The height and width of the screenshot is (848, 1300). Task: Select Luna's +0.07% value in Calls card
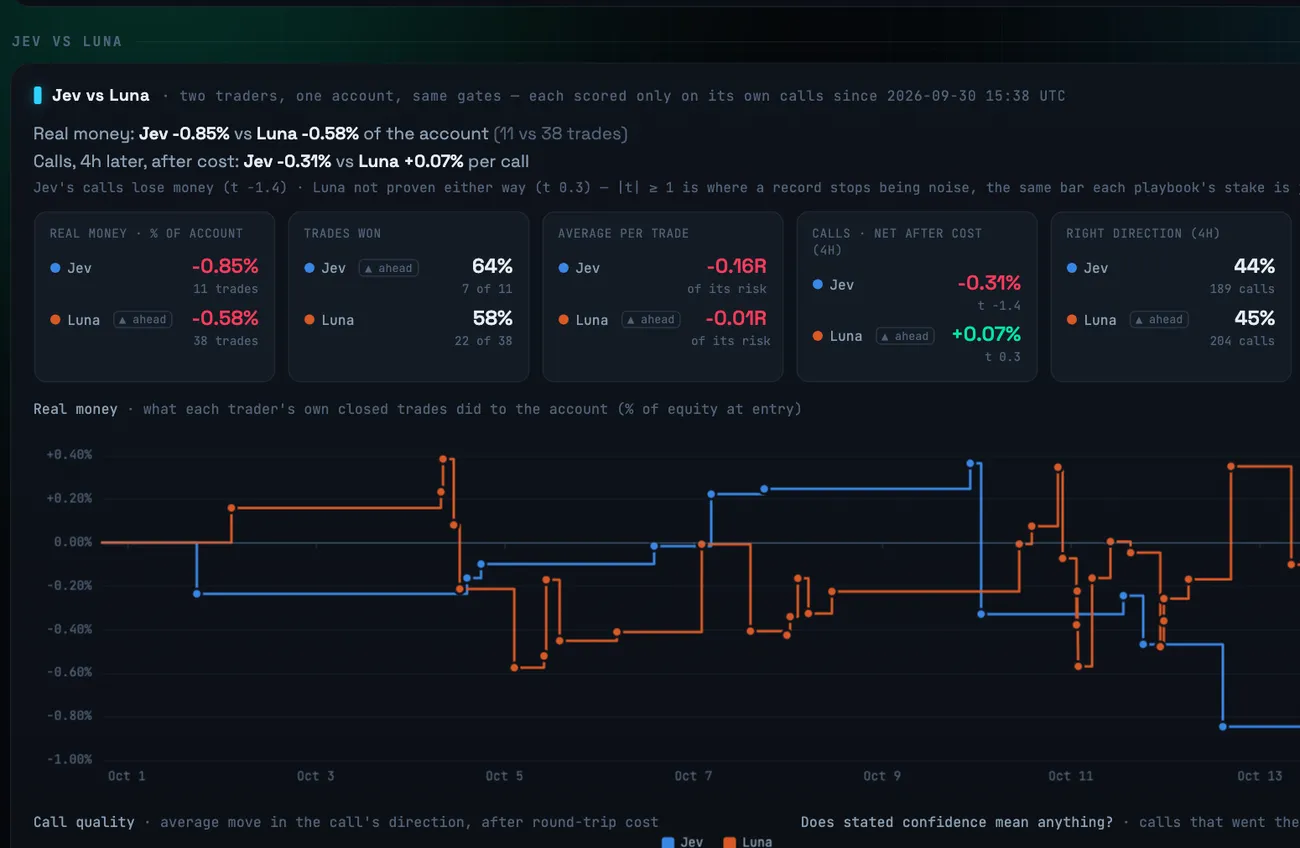pos(986,335)
